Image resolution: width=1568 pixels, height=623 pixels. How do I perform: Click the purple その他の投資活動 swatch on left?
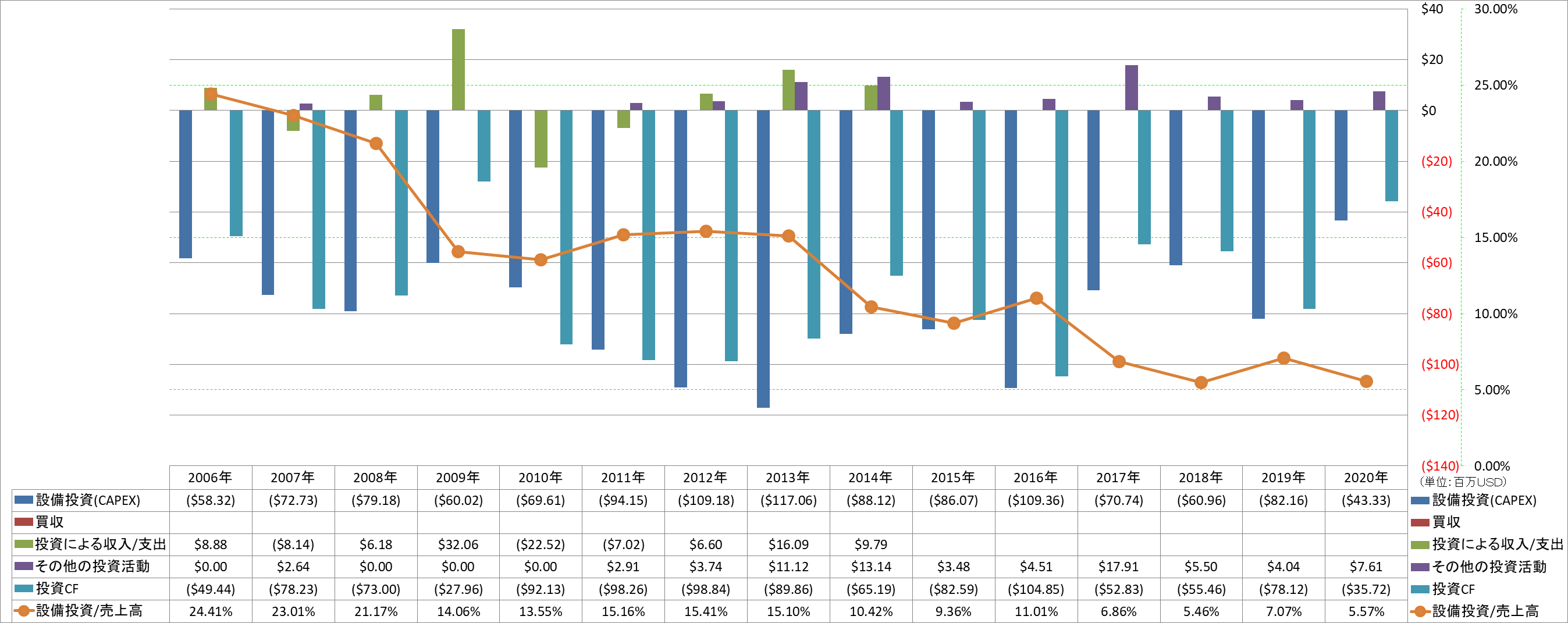(x=23, y=567)
